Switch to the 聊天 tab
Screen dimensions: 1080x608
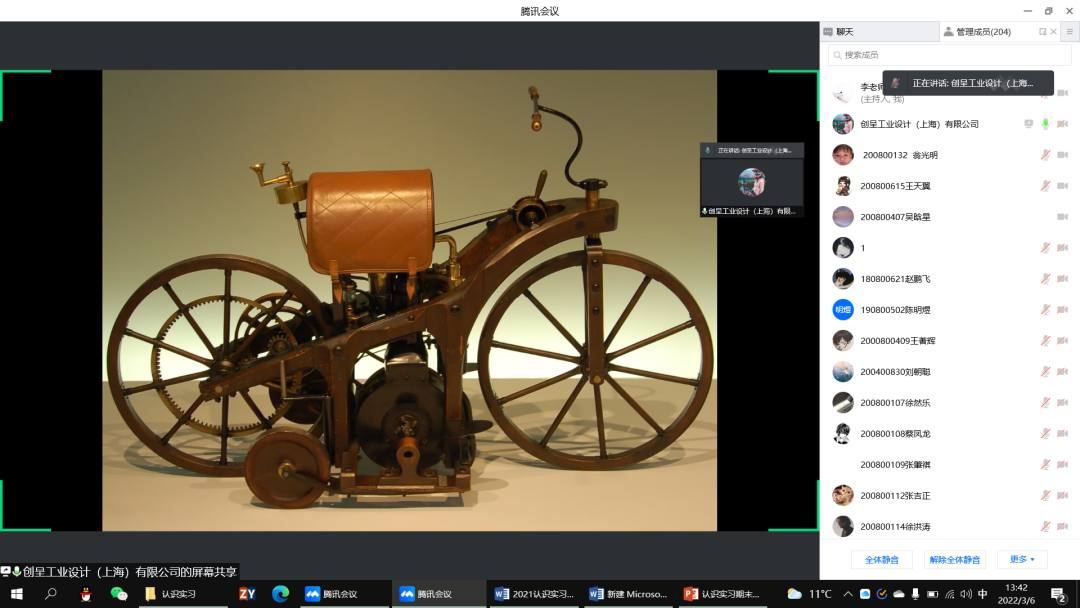pyautogui.click(x=845, y=32)
